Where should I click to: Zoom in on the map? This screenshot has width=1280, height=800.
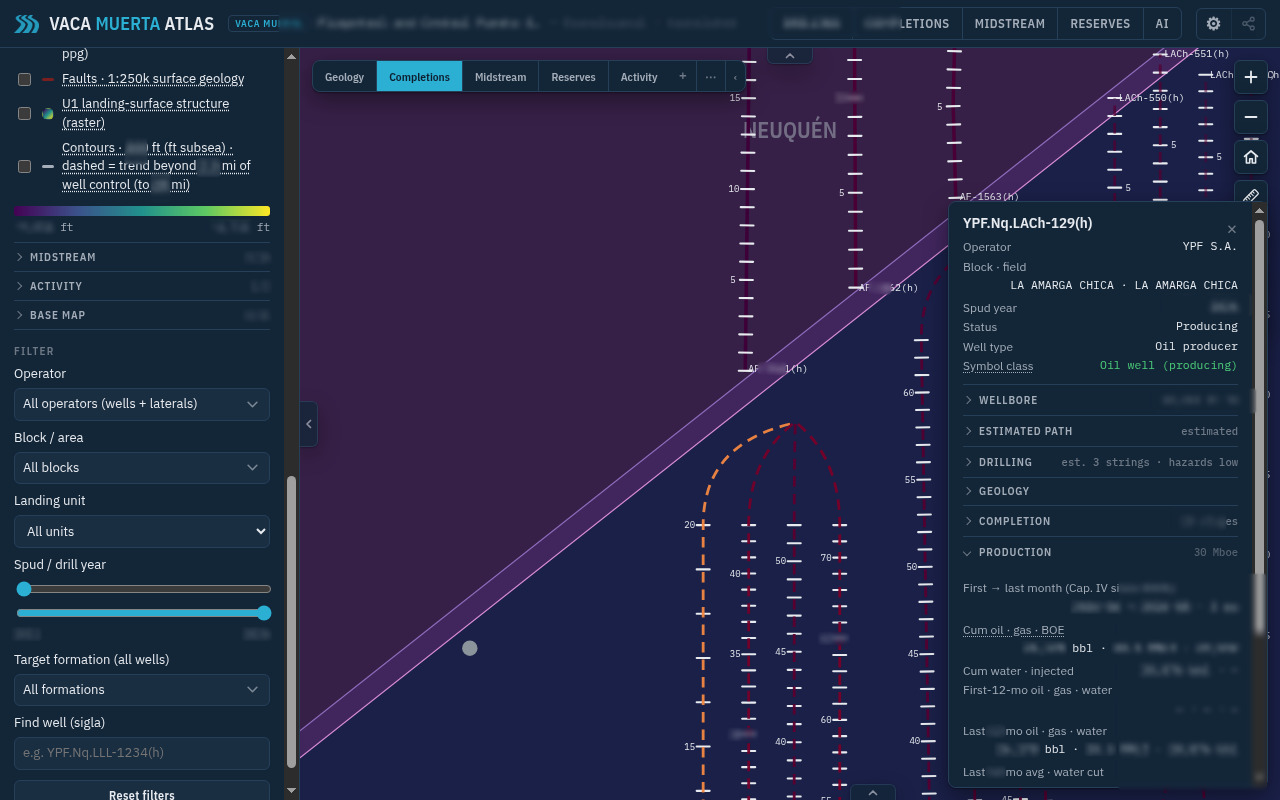coord(1251,77)
